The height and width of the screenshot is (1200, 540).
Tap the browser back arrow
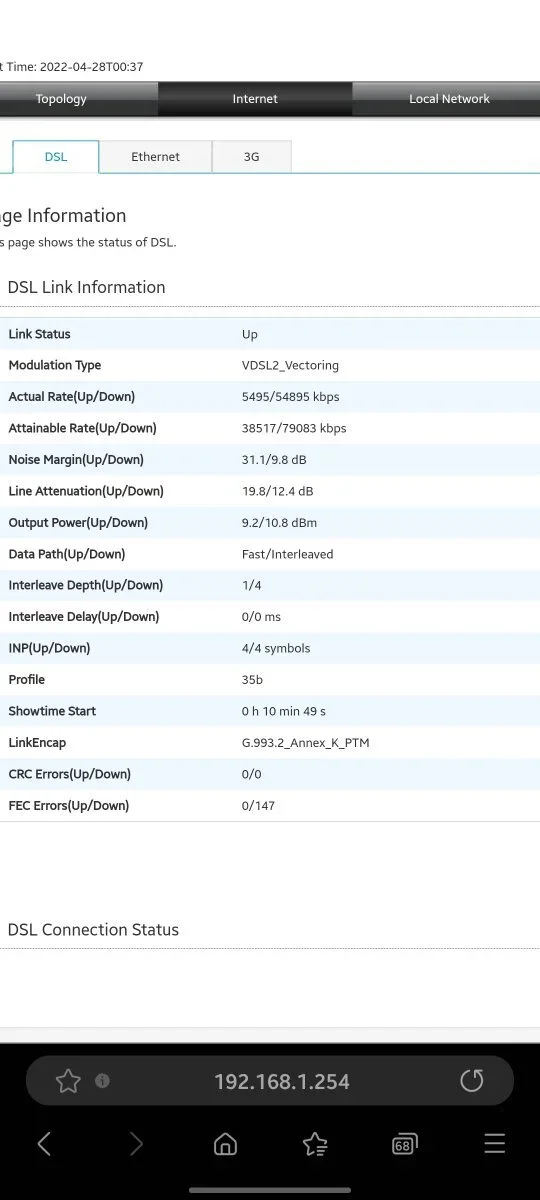[44, 1144]
